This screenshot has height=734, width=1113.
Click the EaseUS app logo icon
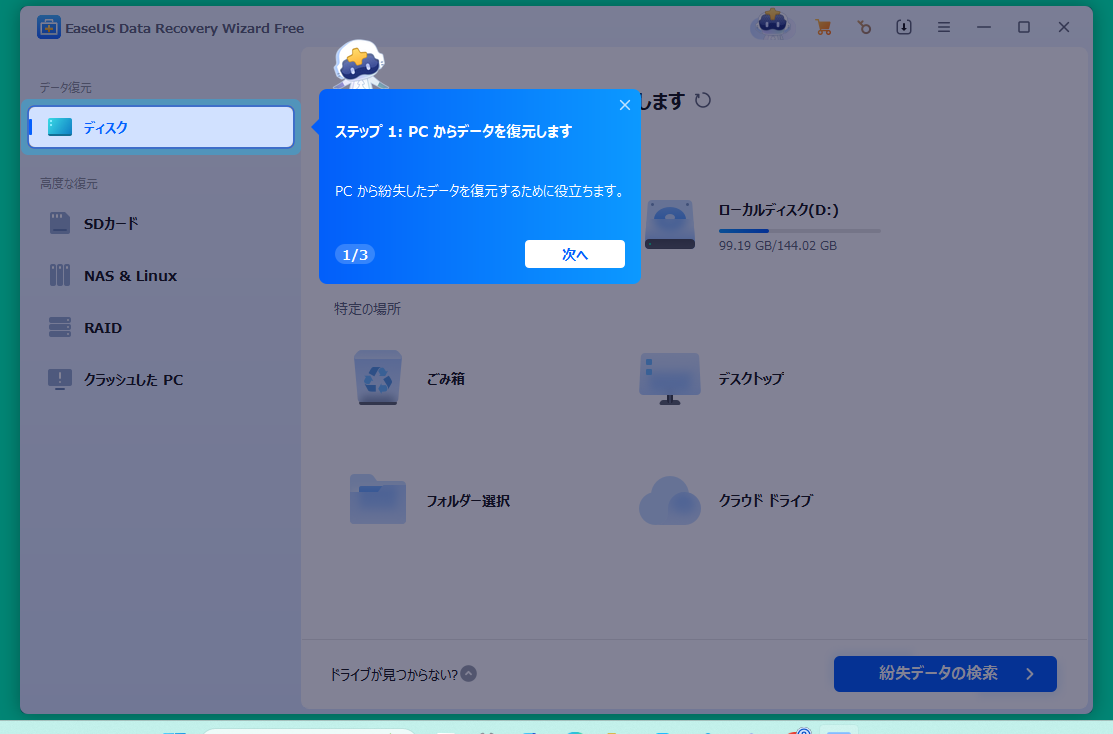(48, 28)
